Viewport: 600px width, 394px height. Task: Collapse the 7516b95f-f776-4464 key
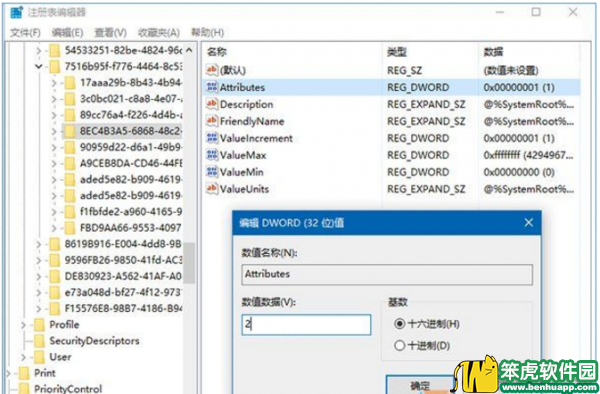(38, 67)
